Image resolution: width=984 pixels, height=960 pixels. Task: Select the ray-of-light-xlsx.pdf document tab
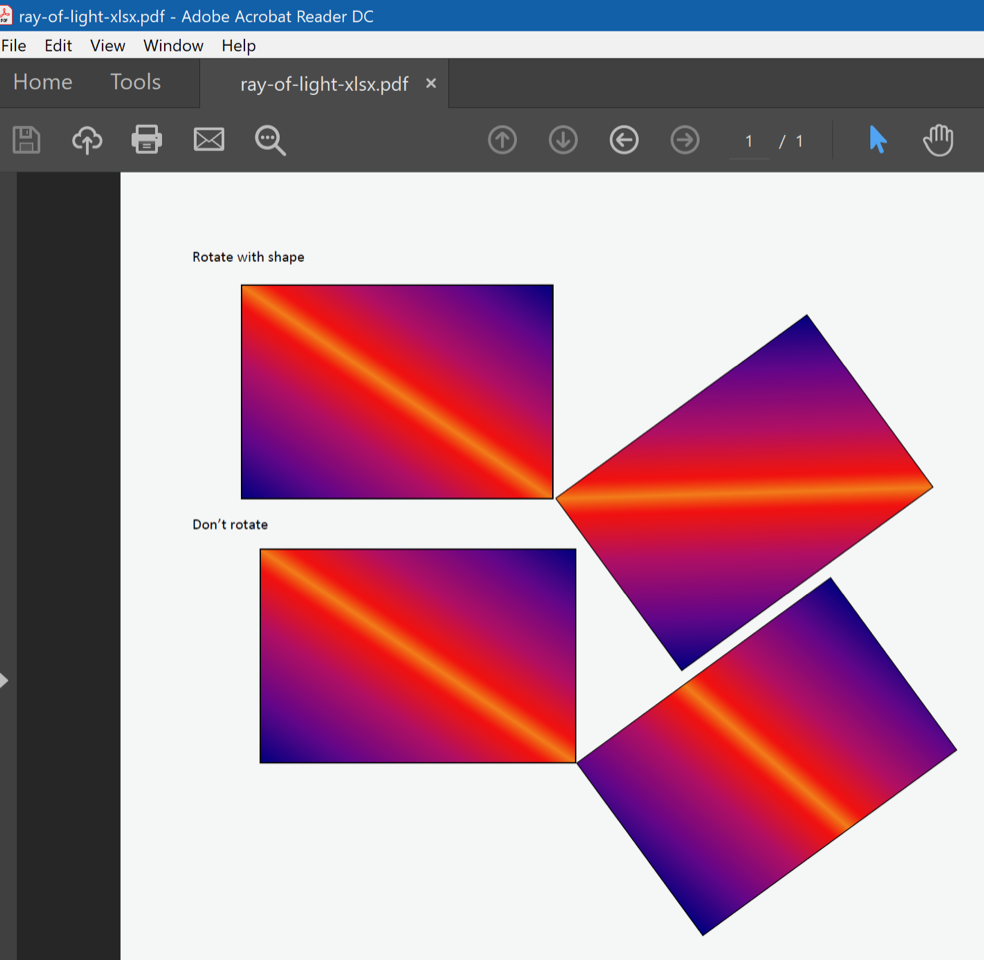tap(324, 84)
